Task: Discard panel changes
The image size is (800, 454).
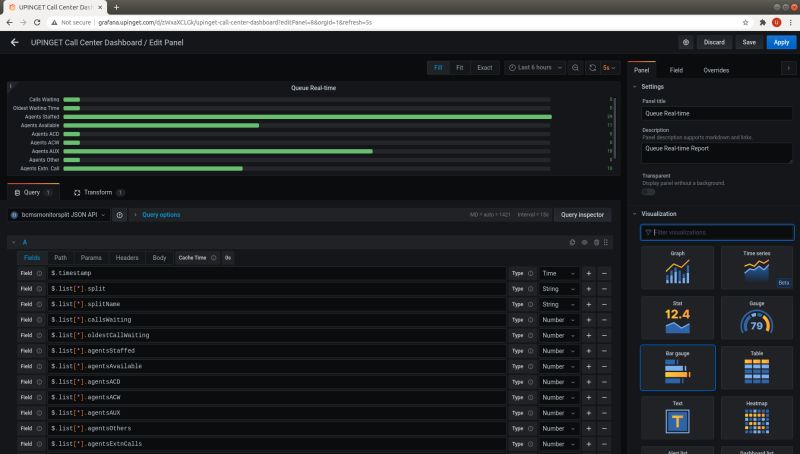Action: (x=714, y=42)
